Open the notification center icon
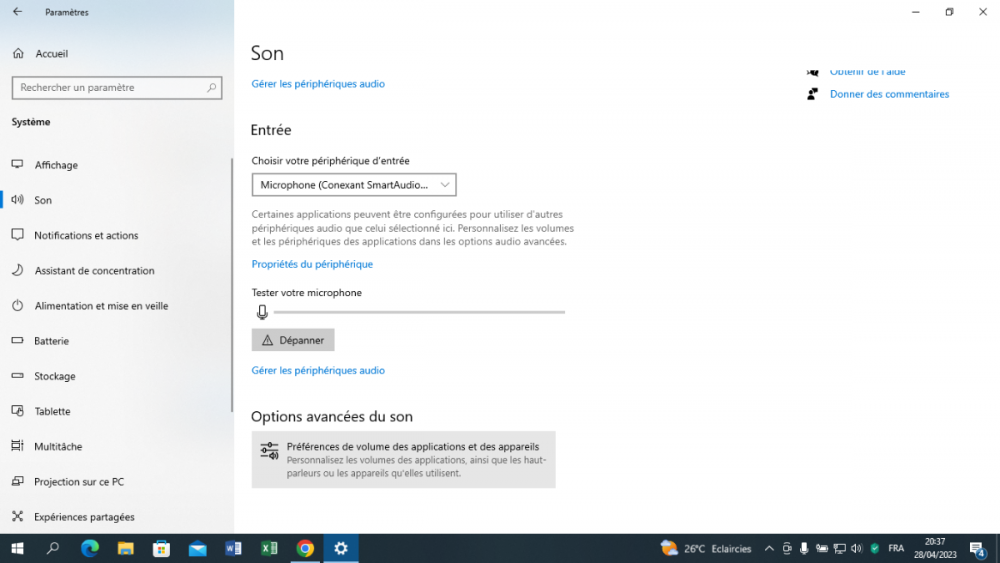Image resolution: width=1000 pixels, height=563 pixels. pyautogui.click(x=978, y=548)
